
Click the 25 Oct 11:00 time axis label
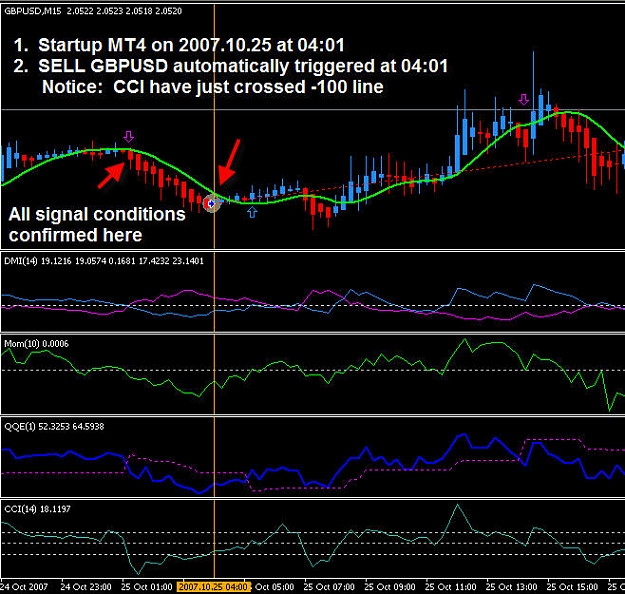450,587
